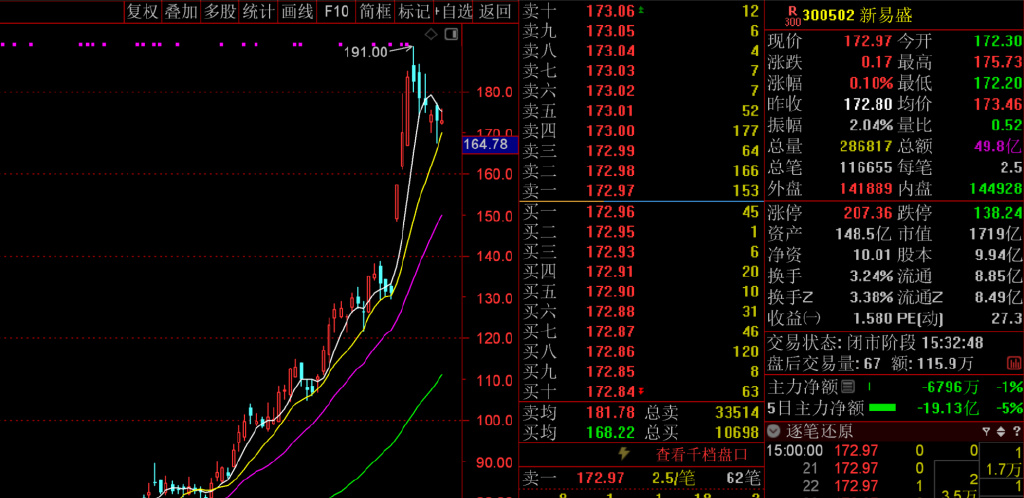Click the lightning bolt icon
This screenshot has width=1024, height=498.
[x=625, y=453]
